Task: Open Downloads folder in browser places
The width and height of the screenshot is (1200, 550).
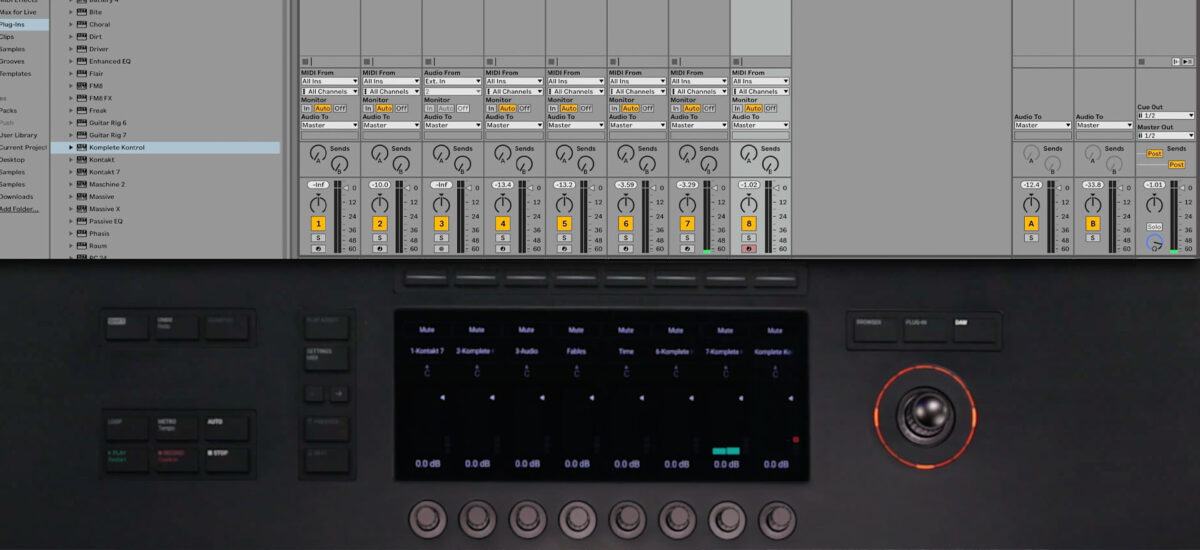Action: 16,196
